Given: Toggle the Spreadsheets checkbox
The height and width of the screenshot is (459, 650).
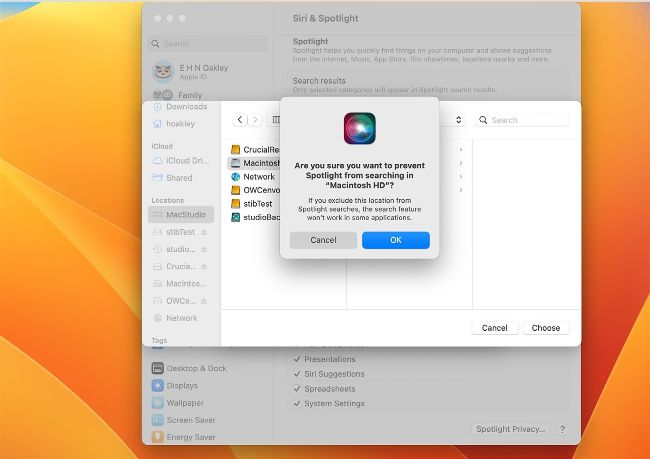Looking at the screenshot, I should point(297,389).
